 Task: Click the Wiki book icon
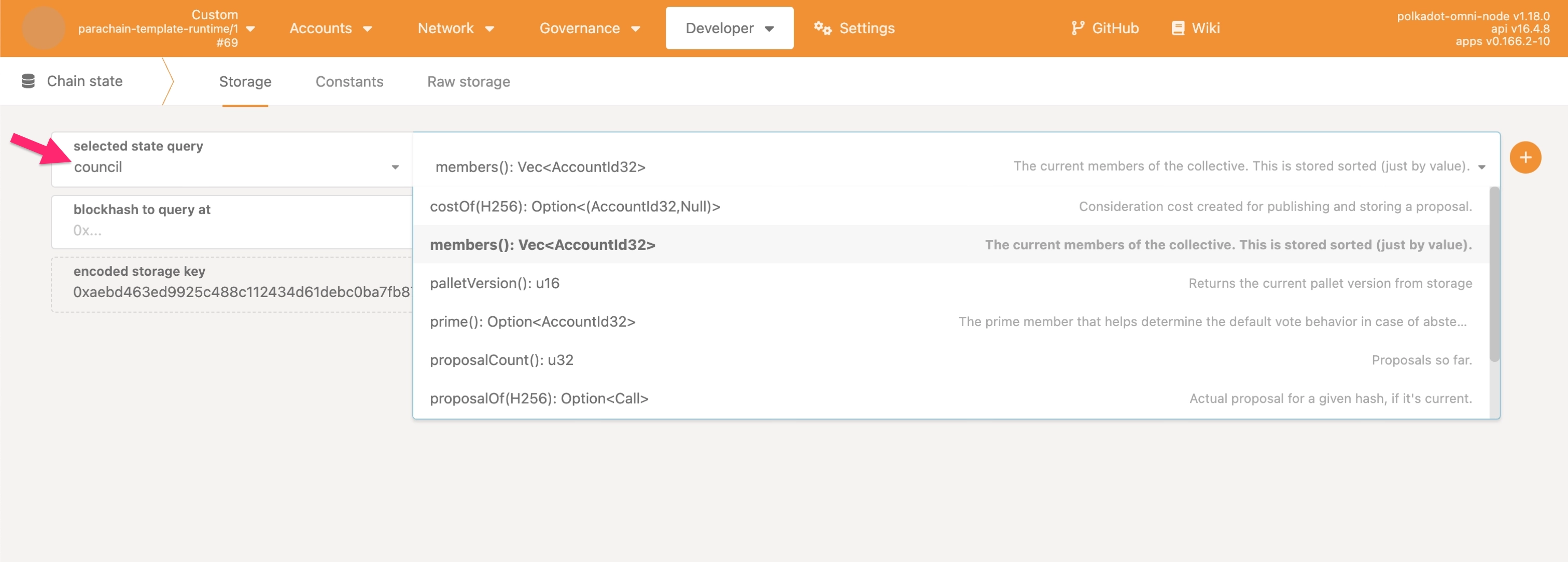tap(1178, 28)
